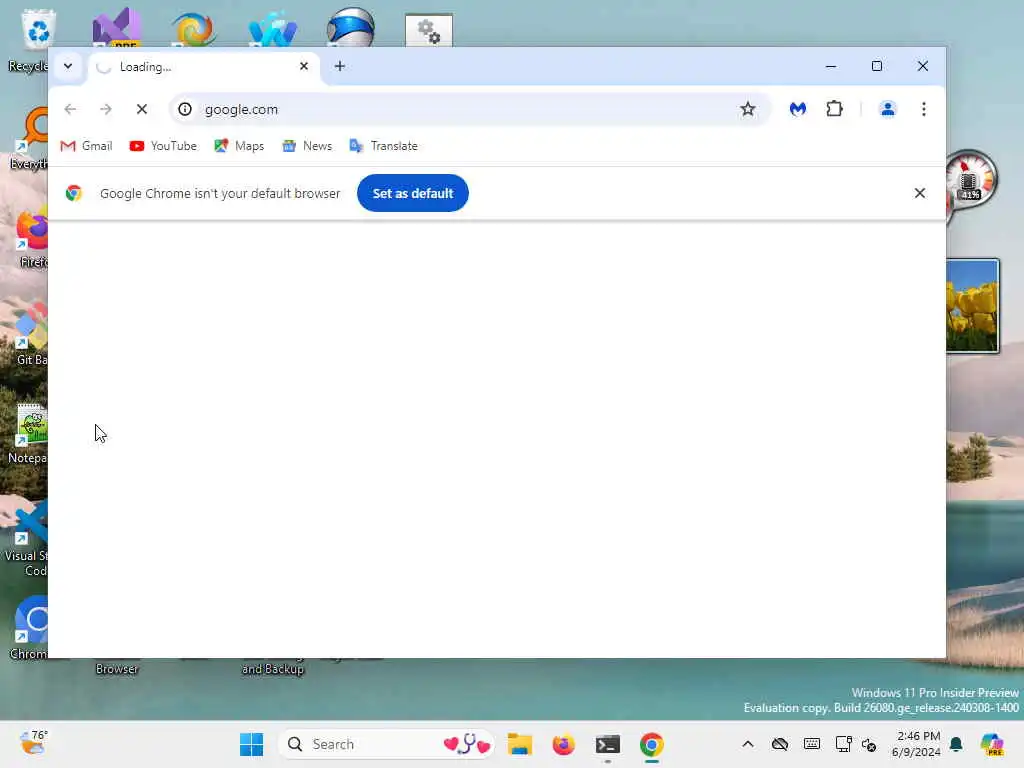Click the Set as default button
The image size is (1024, 768).
tap(413, 193)
